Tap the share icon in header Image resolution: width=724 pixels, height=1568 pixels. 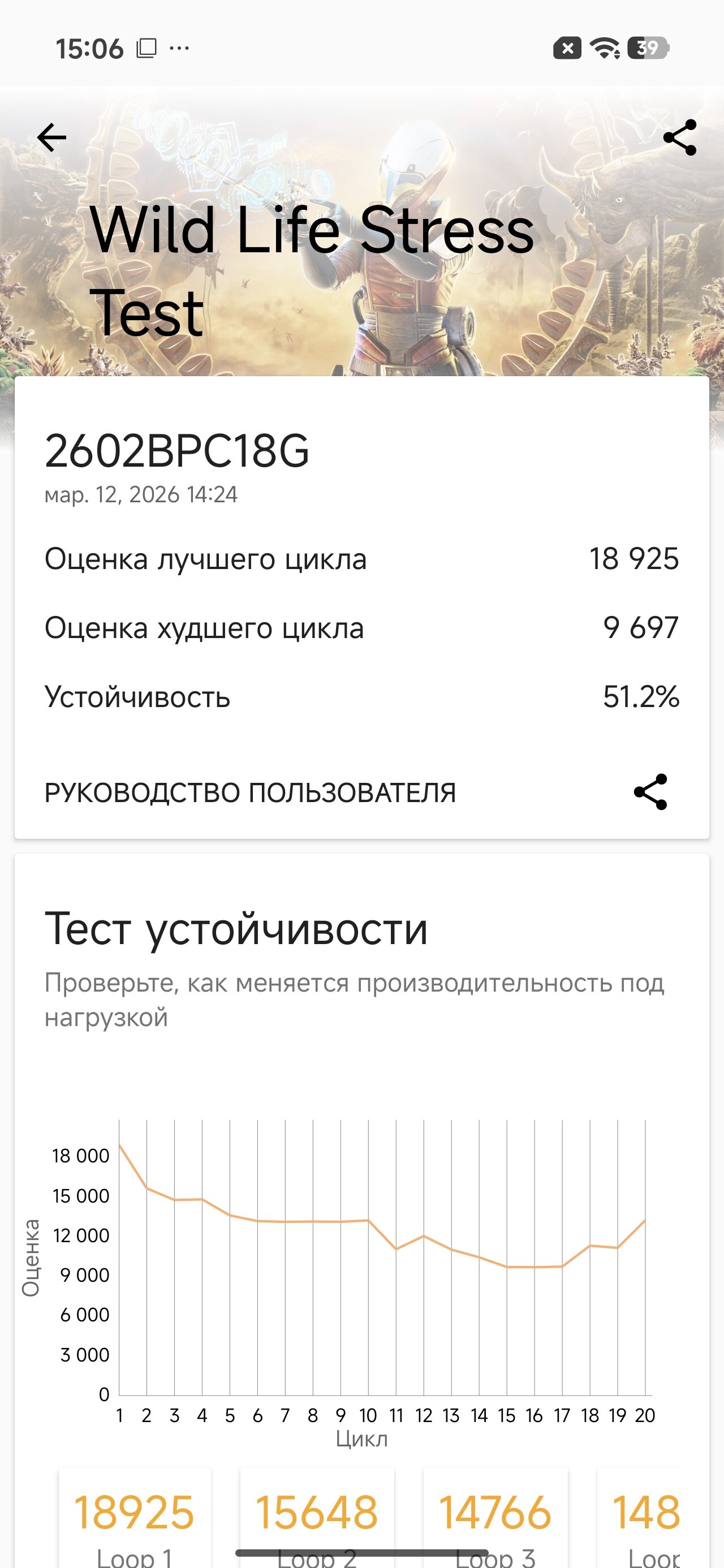[x=679, y=137]
